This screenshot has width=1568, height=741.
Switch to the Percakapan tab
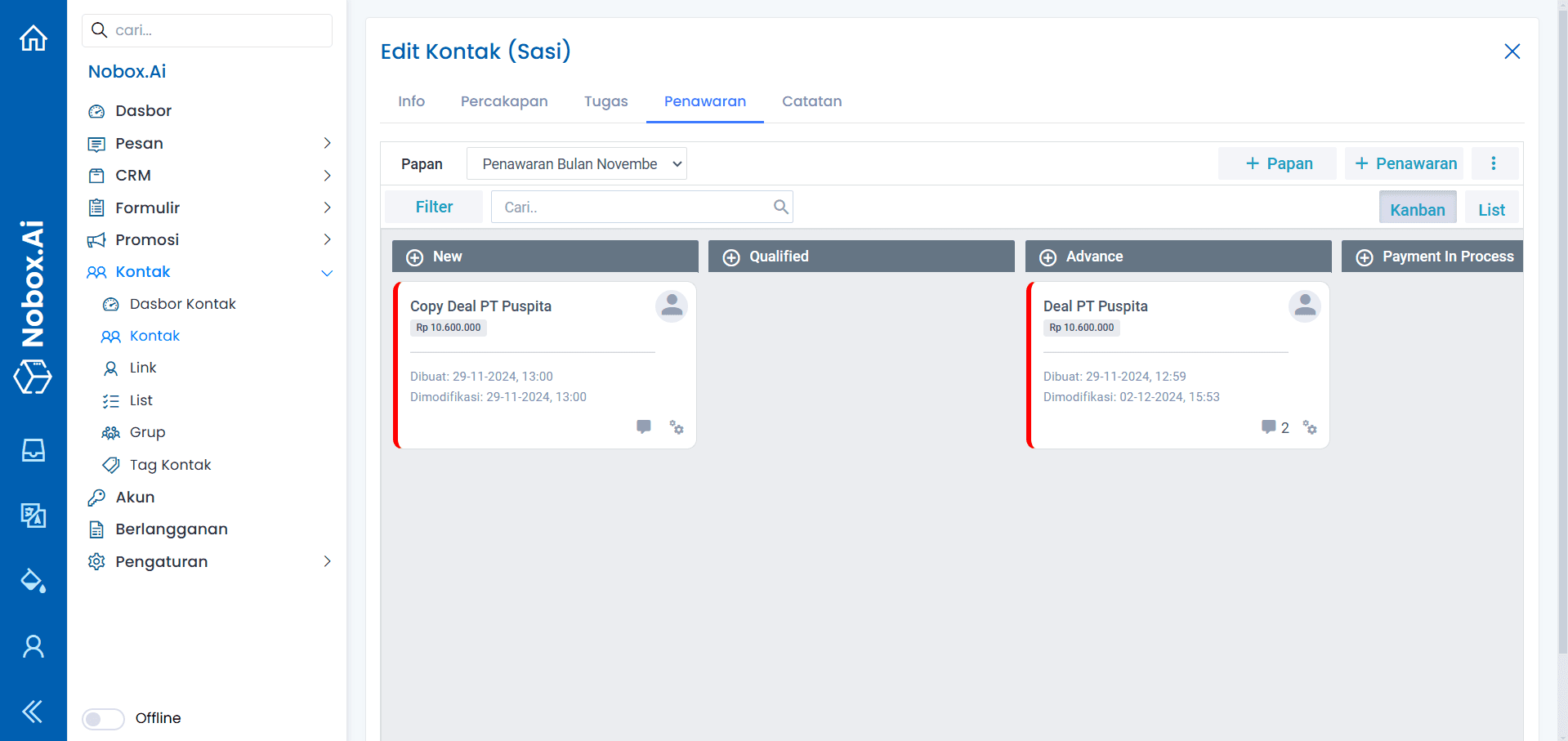(504, 101)
